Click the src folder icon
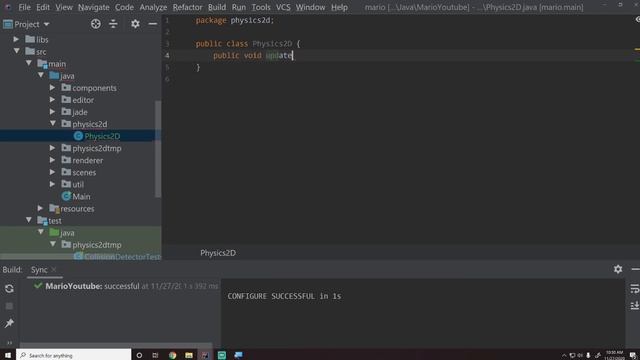The height and width of the screenshot is (360, 640). 30,51
